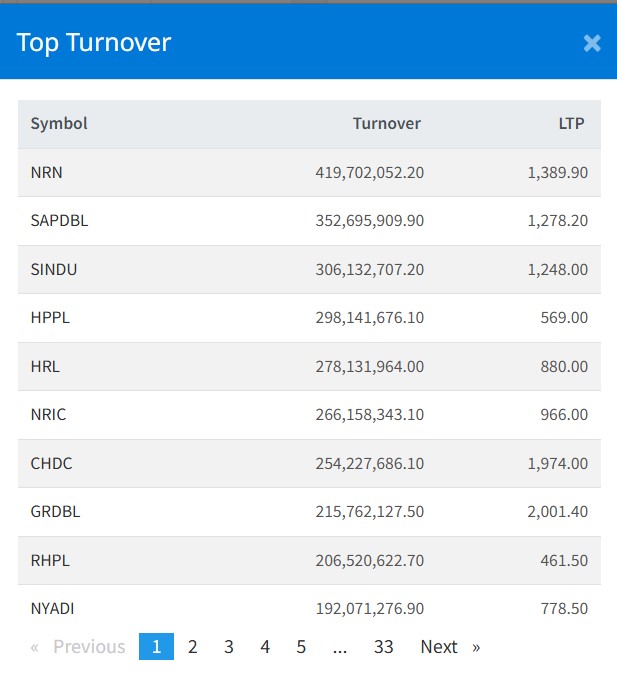617x699 pixels.
Task: Select current page 1 button
Action: (156, 647)
